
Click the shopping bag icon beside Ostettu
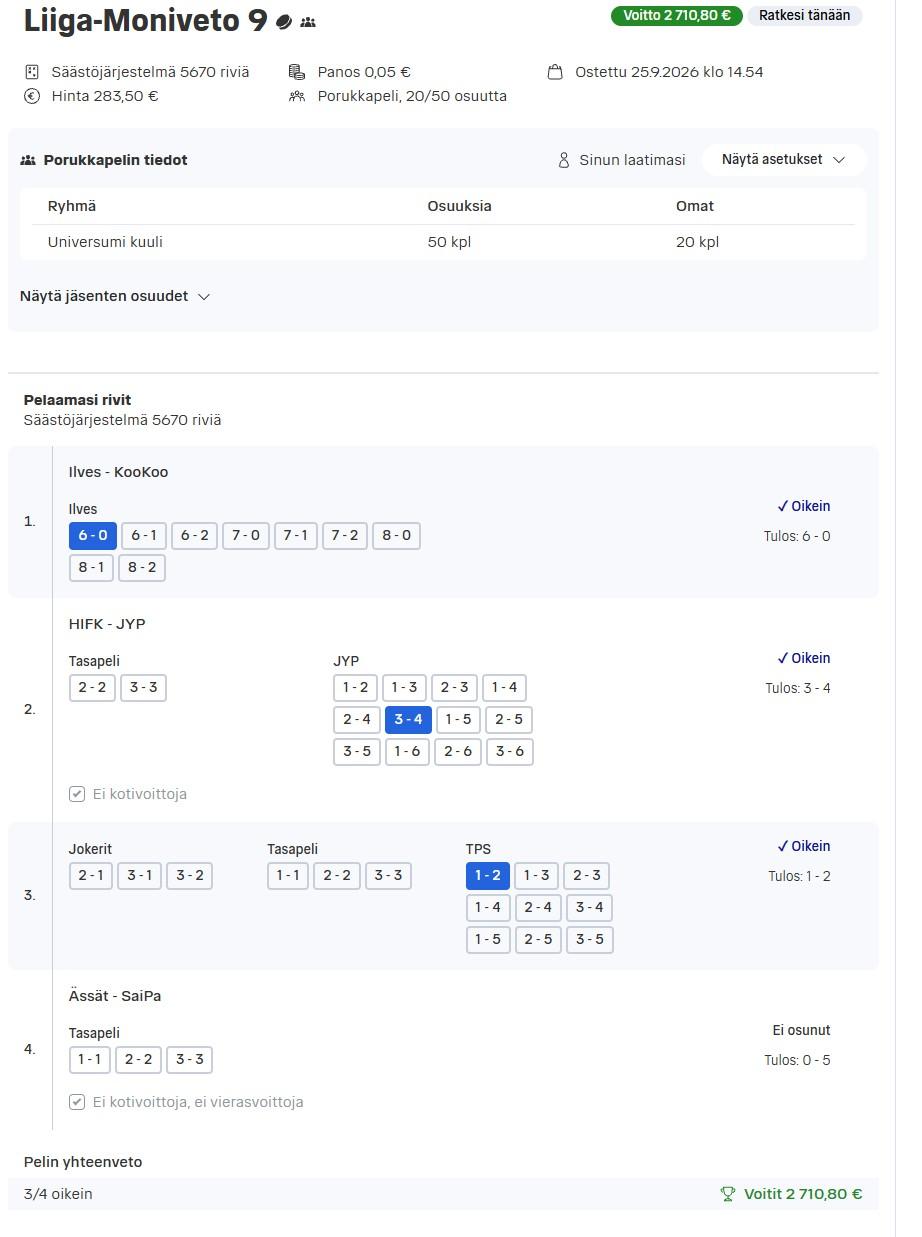tap(555, 72)
